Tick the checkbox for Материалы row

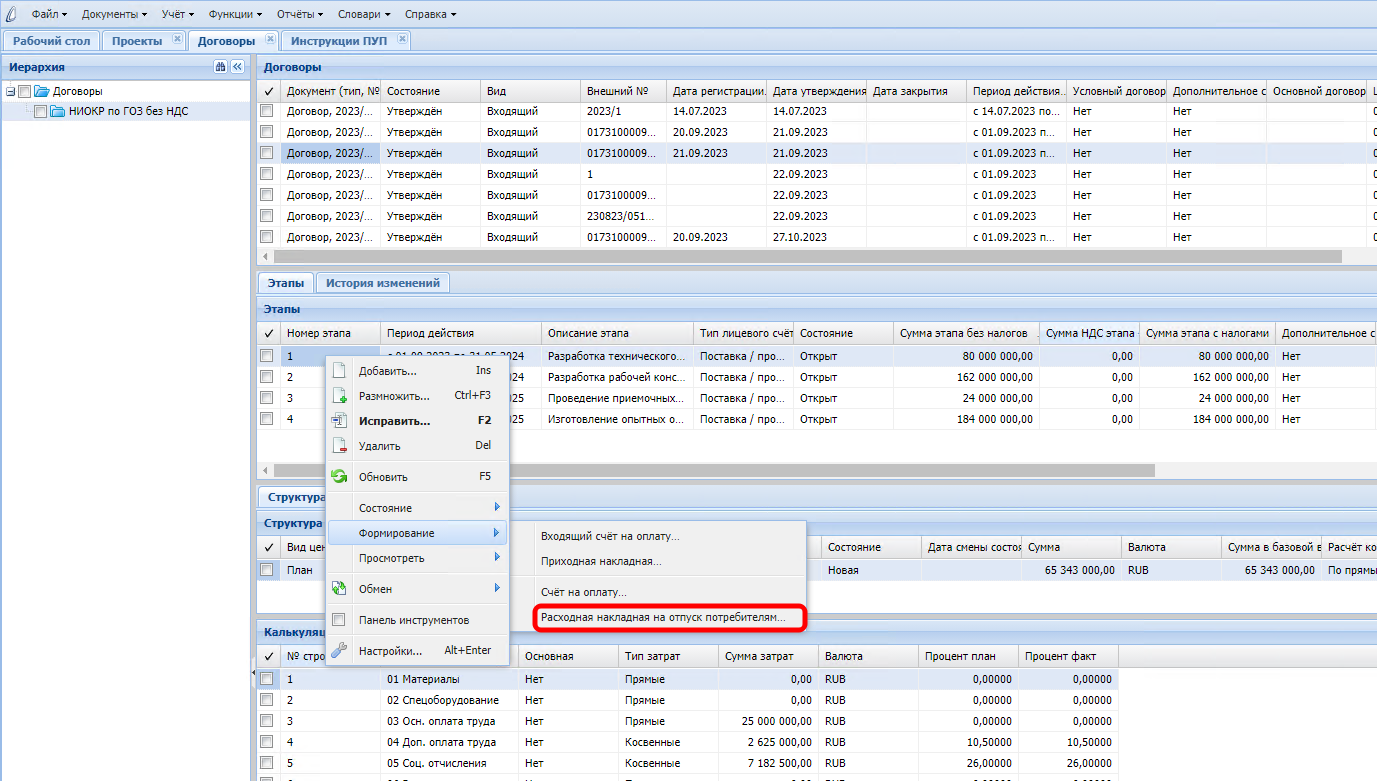(267, 679)
